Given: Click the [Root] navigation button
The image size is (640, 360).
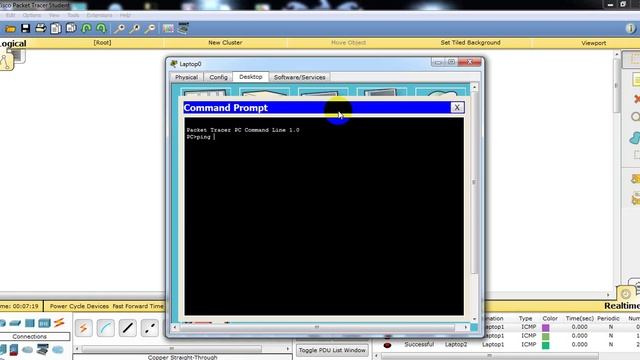Looking at the screenshot, I should coord(102,42).
